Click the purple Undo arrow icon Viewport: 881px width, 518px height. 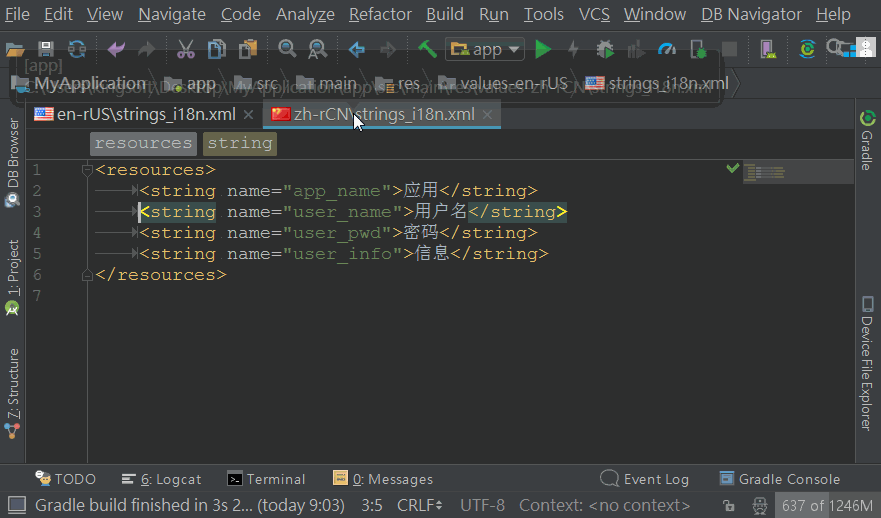[x=116, y=49]
